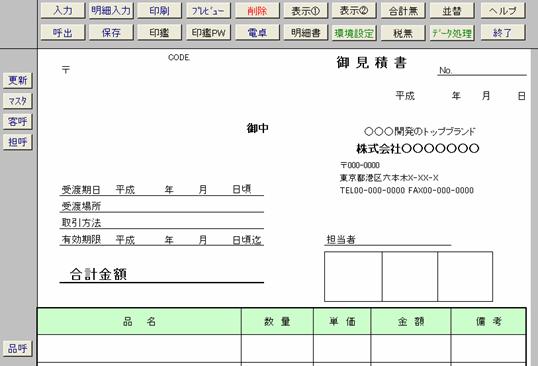The height and width of the screenshot is (366, 538).
Task: Open 明細入力 detail entry
Action: click(111, 11)
